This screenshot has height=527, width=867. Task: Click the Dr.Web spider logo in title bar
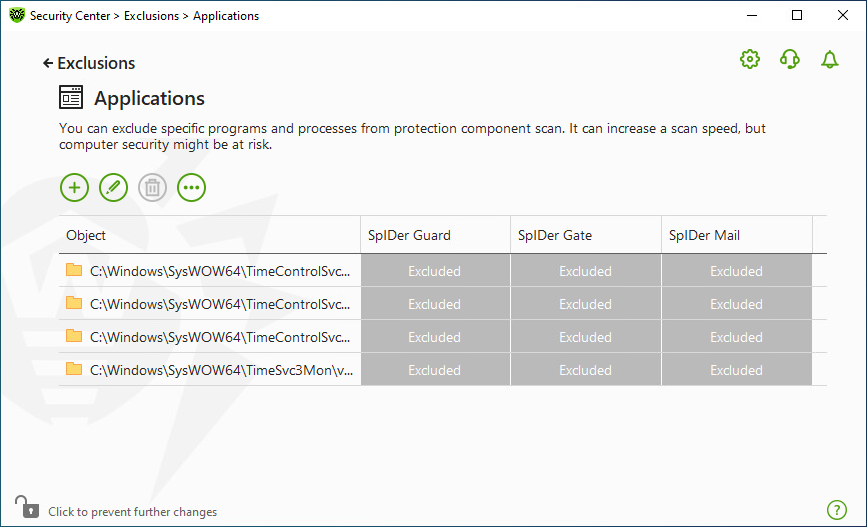point(17,15)
